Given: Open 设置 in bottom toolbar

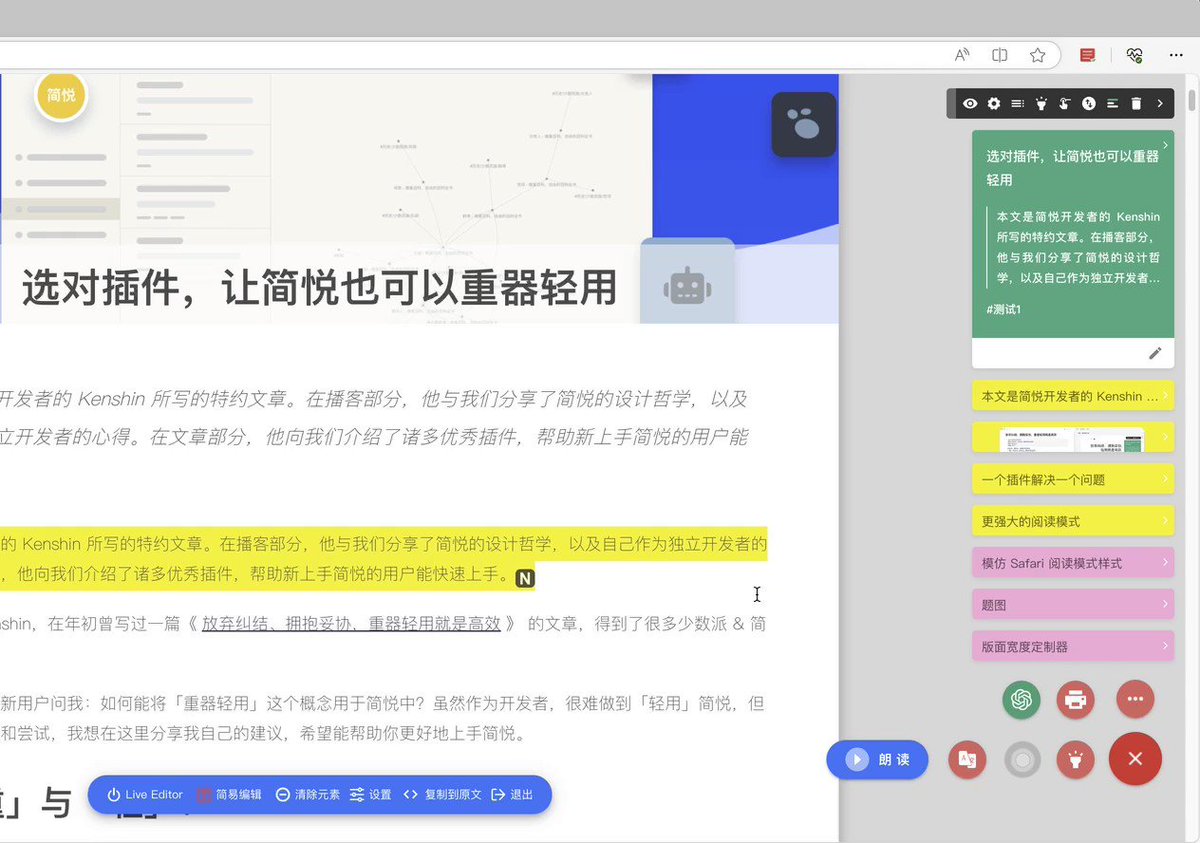Looking at the screenshot, I should (371, 795).
